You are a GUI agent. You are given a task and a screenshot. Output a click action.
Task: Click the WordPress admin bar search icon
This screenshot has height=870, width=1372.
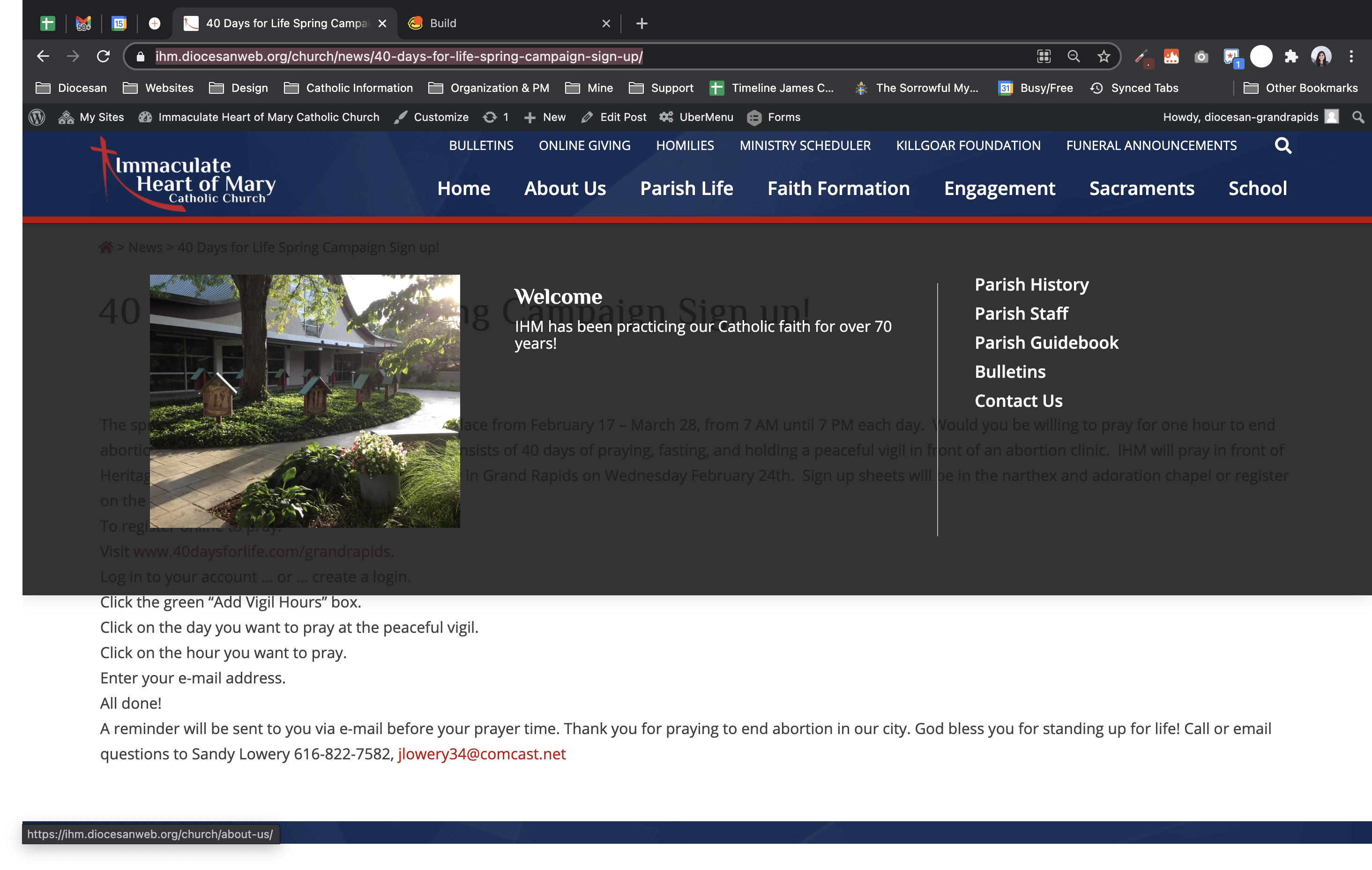pos(1358,117)
